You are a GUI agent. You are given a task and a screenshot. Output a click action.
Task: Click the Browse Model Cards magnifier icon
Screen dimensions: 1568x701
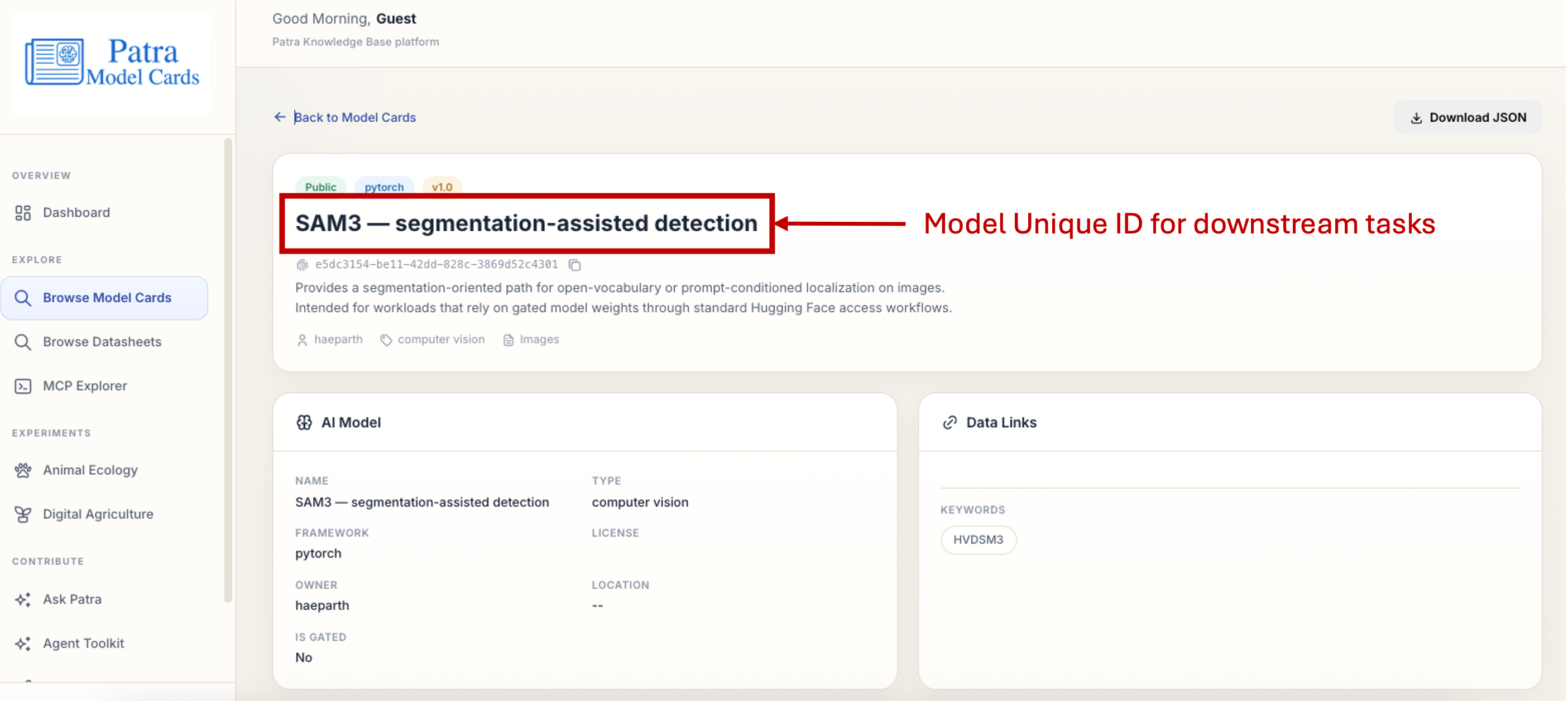tap(23, 298)
